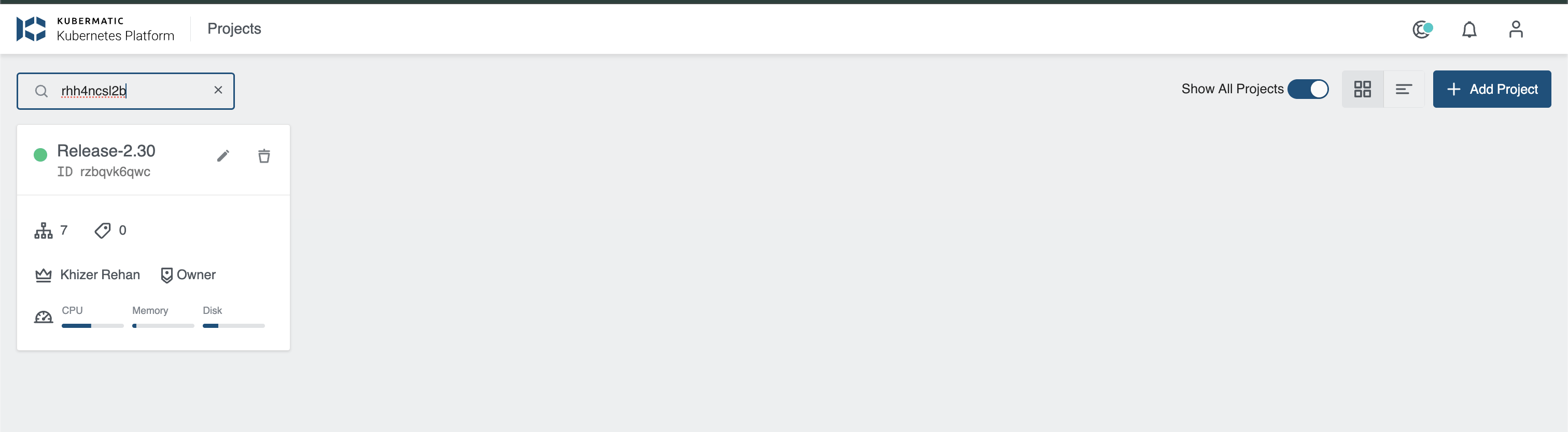This screenshot has height=432, width=1568.
Task: Open the Release-2.30 project title
Action: click(x=106, y=151)
